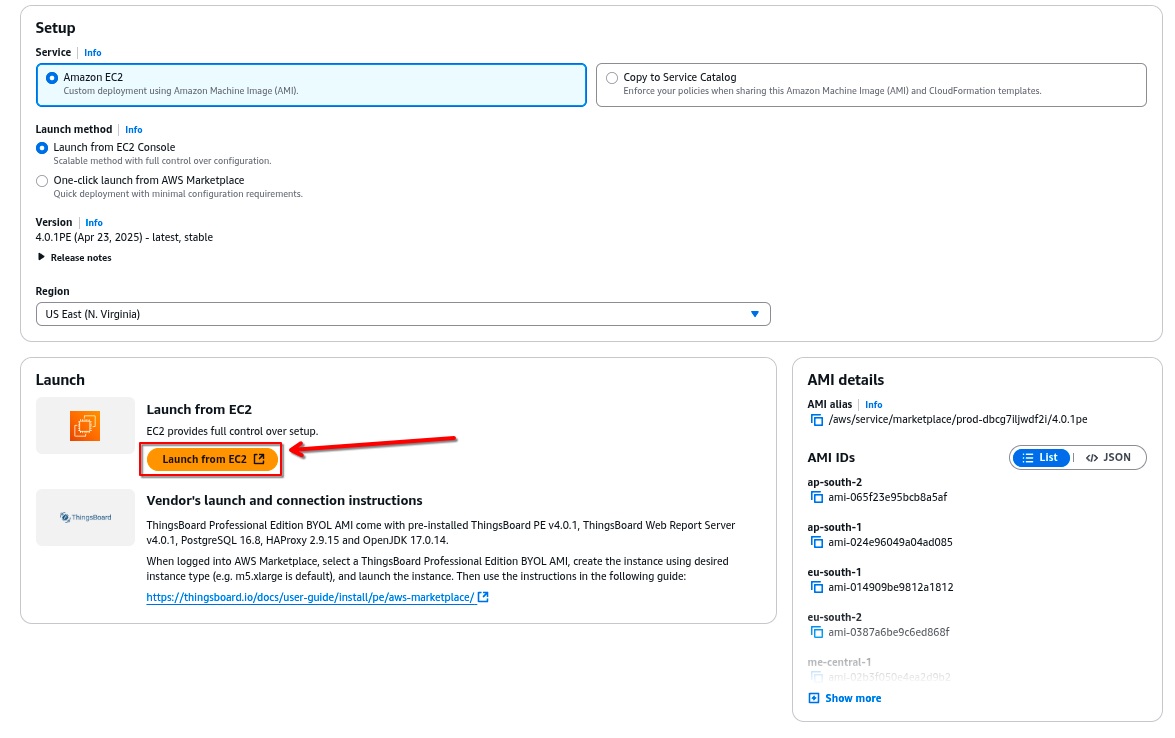The height and width of the screenshot is (738, 1175).
Task: Open the Region dropdown
Action: [x=403, y=314]
